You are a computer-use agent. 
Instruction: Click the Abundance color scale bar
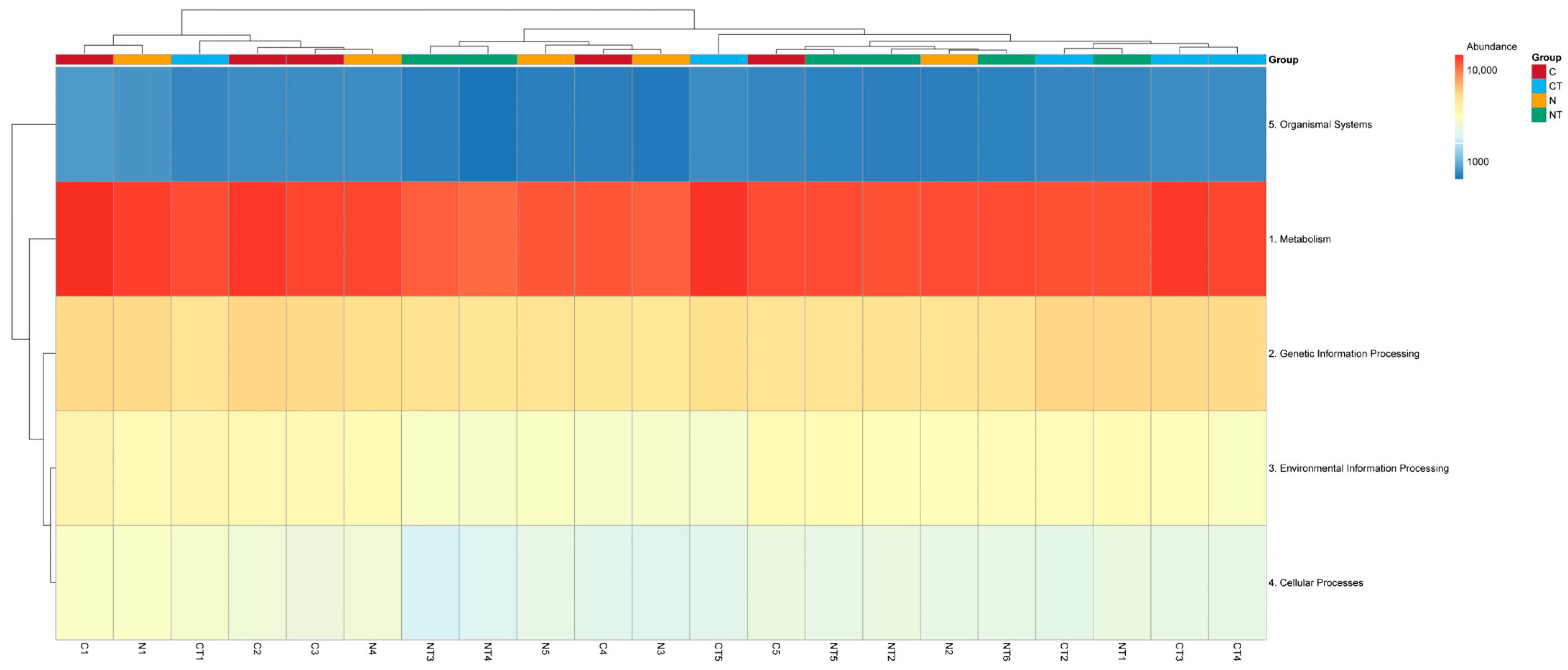pyautogui.click(x=1459, y=117)
